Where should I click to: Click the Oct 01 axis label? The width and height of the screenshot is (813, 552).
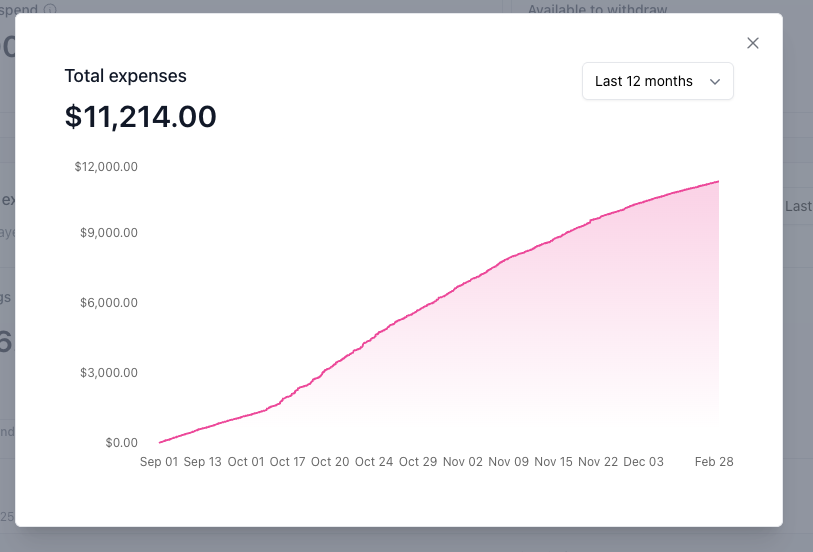tap(246, 461)
